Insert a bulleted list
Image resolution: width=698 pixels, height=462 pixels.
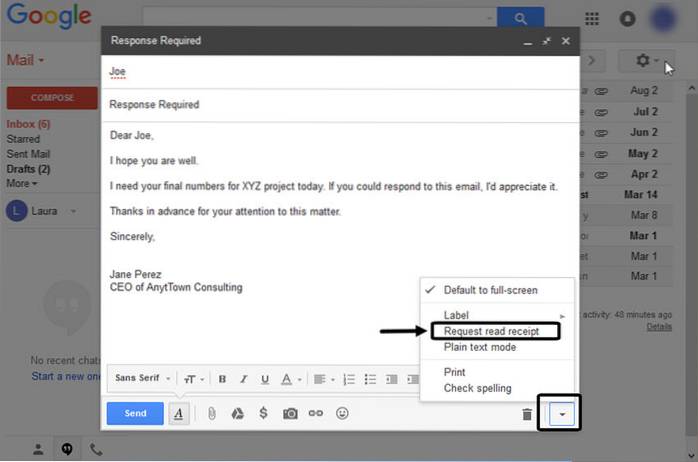point(370,379)
